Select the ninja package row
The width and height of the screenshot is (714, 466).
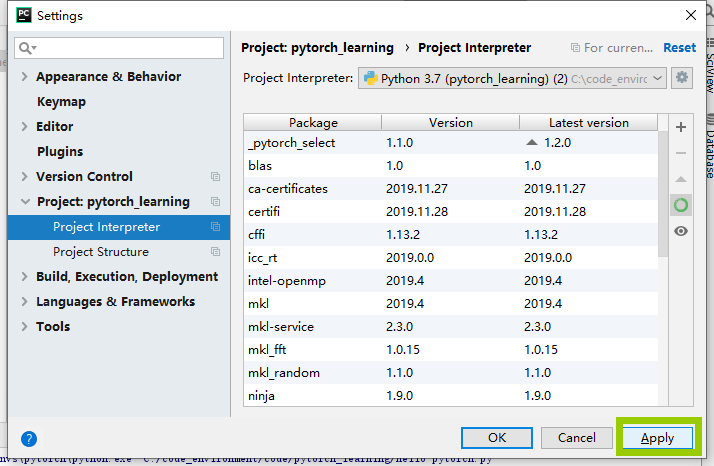click(x=451, y=395)
